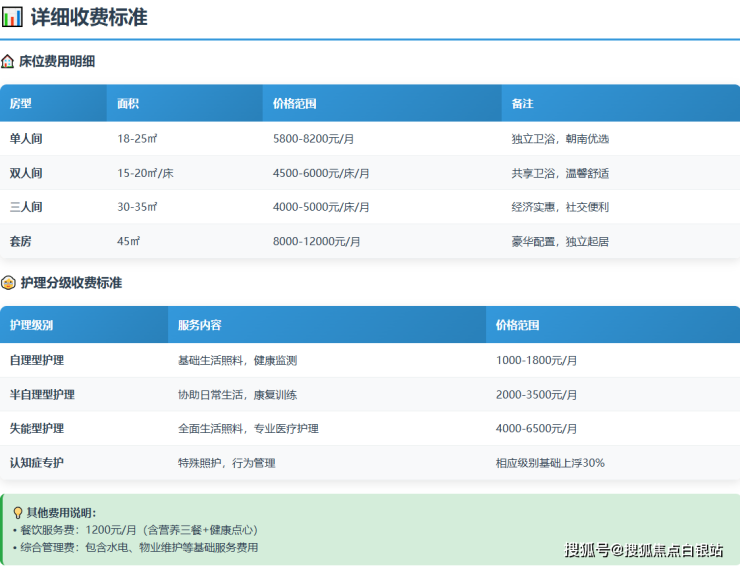Select the 三人间 row label
The height and width of the screenshot is (566, 740).
click(26, 207)
